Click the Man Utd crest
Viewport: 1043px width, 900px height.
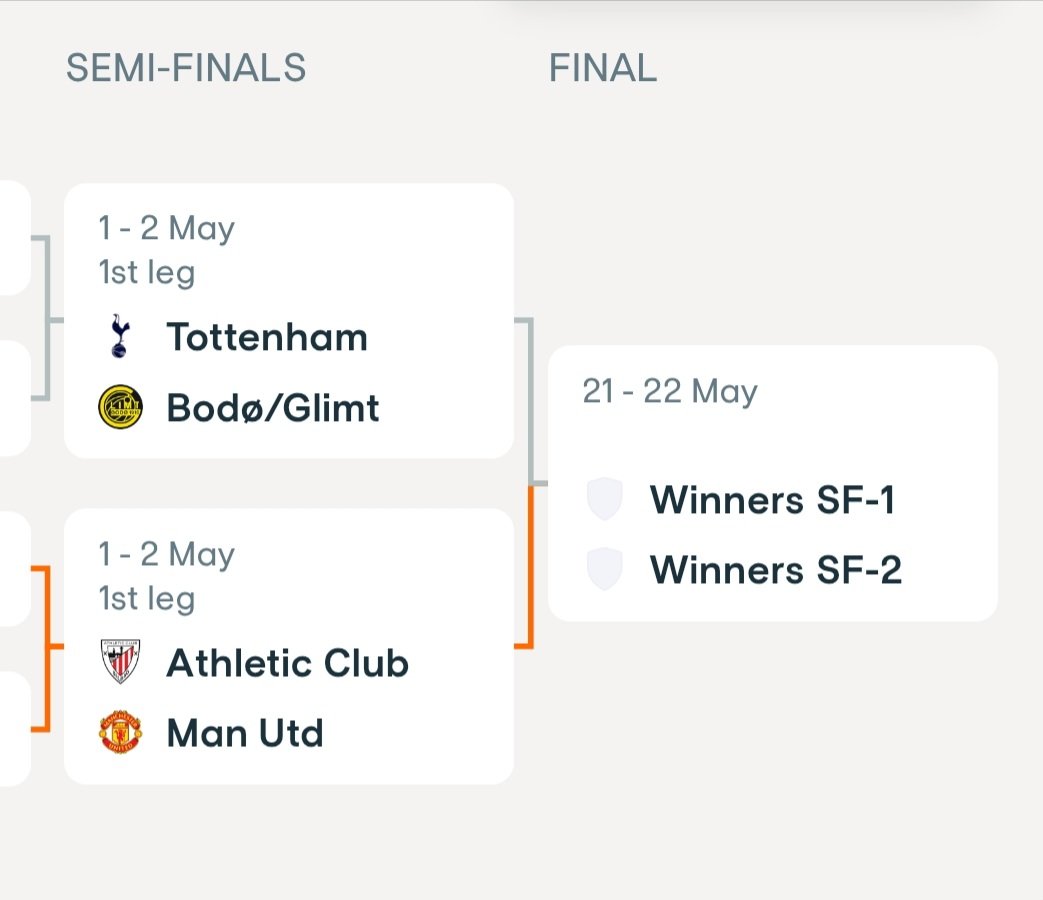point(120,732)
